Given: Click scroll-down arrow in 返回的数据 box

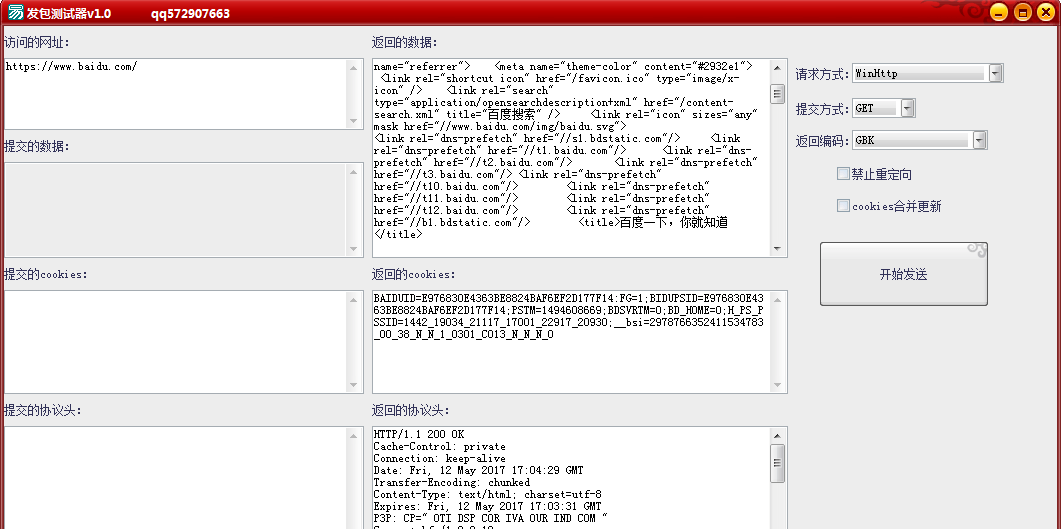Looking at the screenshot, I should point(777,247).
